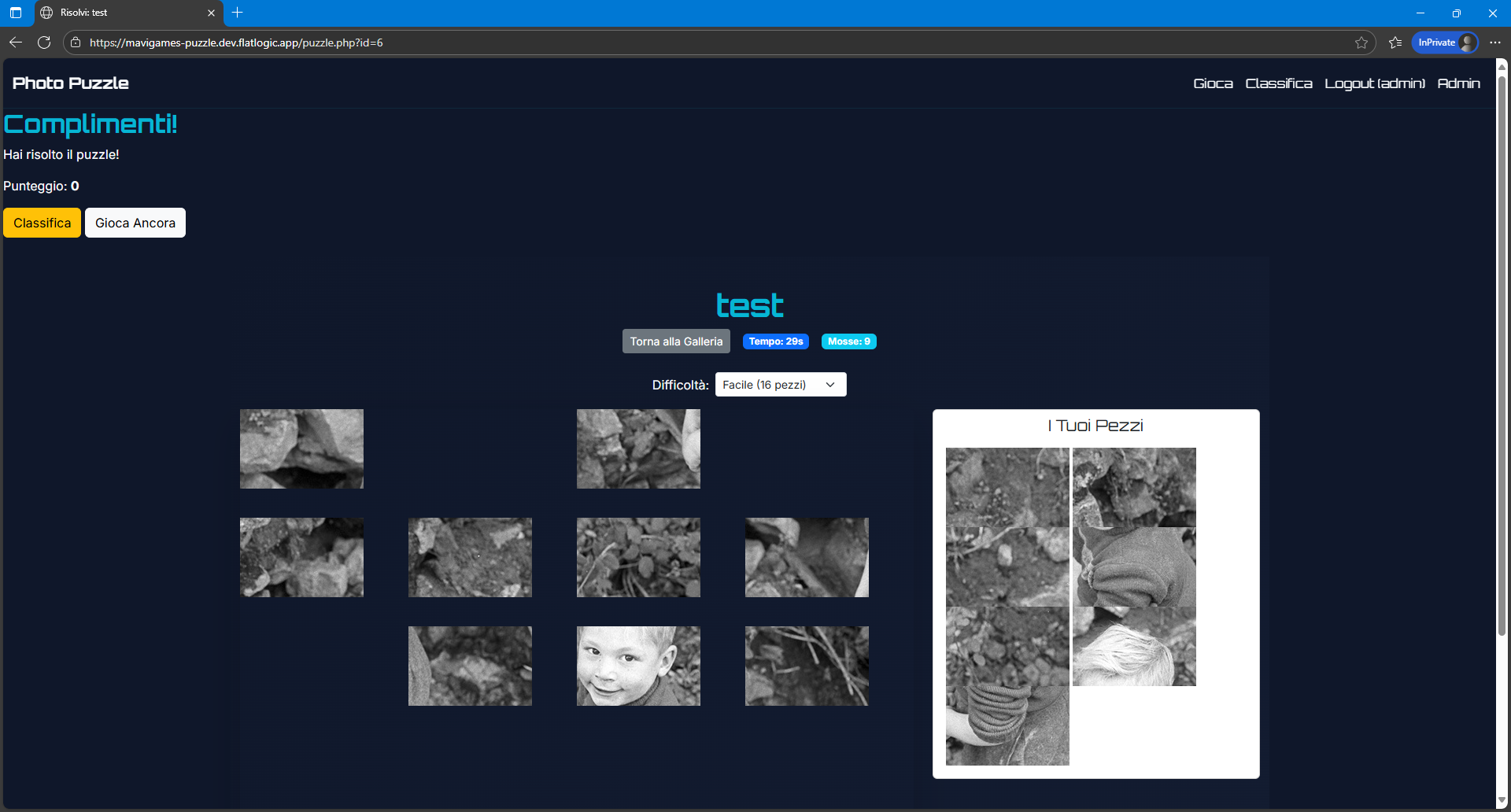
Task: Open the Admin navigation link
Action: [x=1458, y=83]
